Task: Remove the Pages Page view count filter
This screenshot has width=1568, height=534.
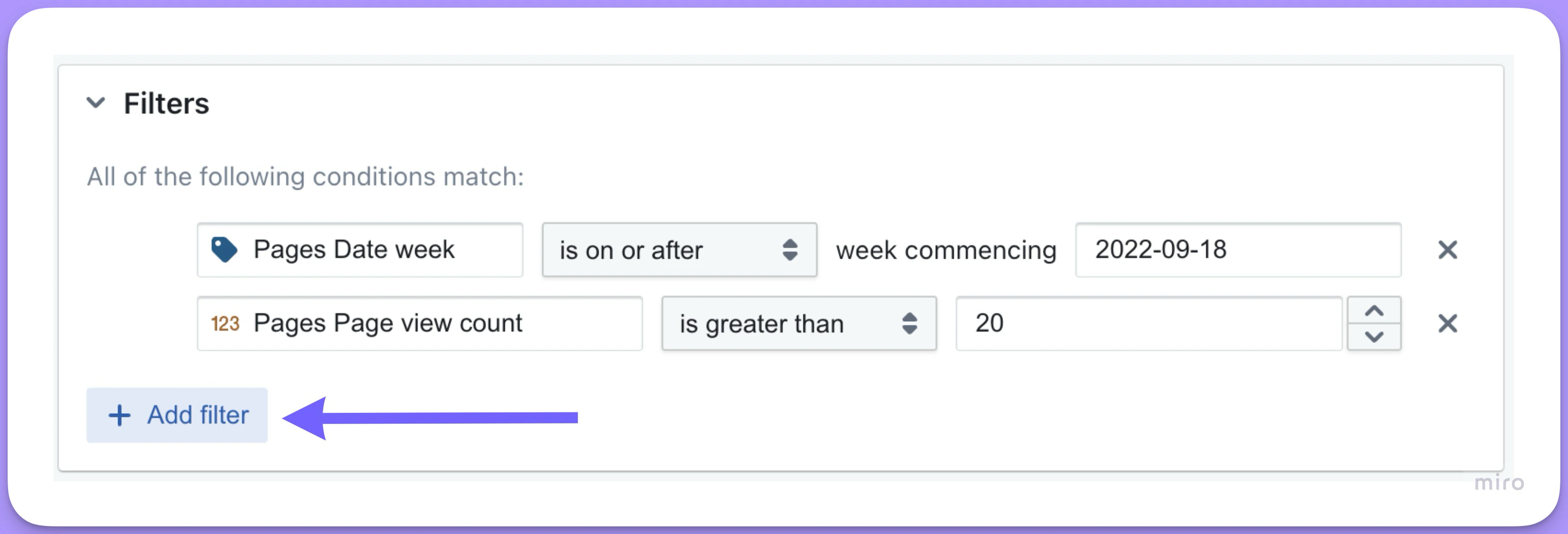Action: point(1447,324)
